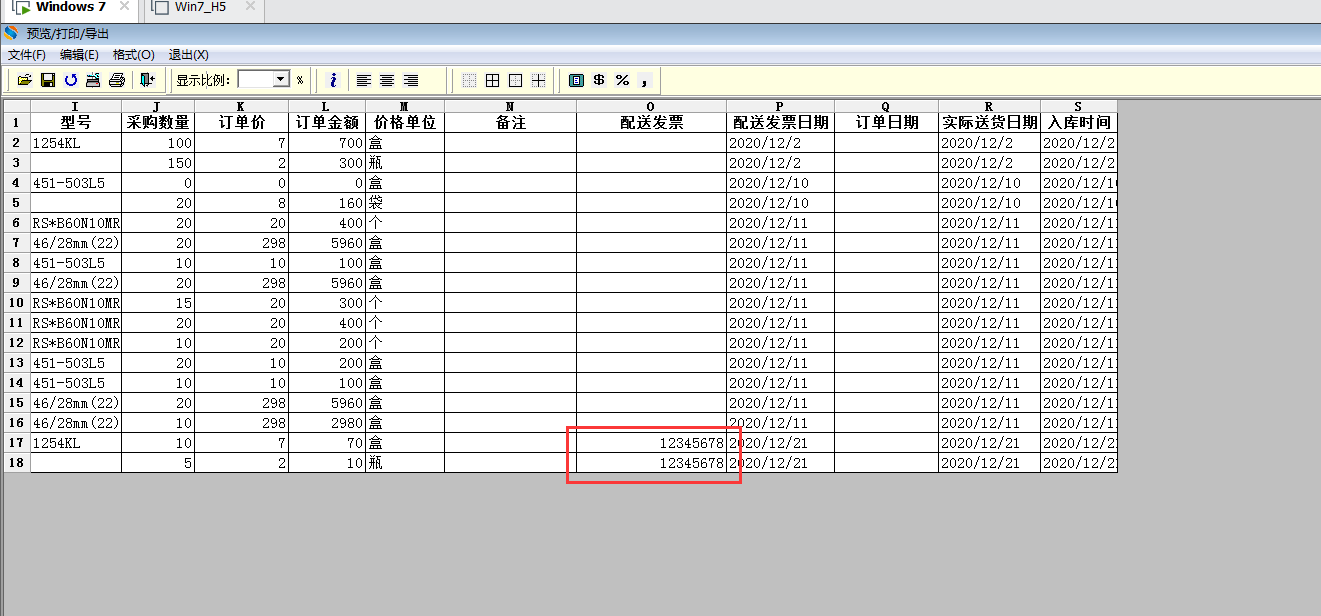Click purchase quantity 15 in row 10
This screenshot has height=616, width=1321.
158,303
